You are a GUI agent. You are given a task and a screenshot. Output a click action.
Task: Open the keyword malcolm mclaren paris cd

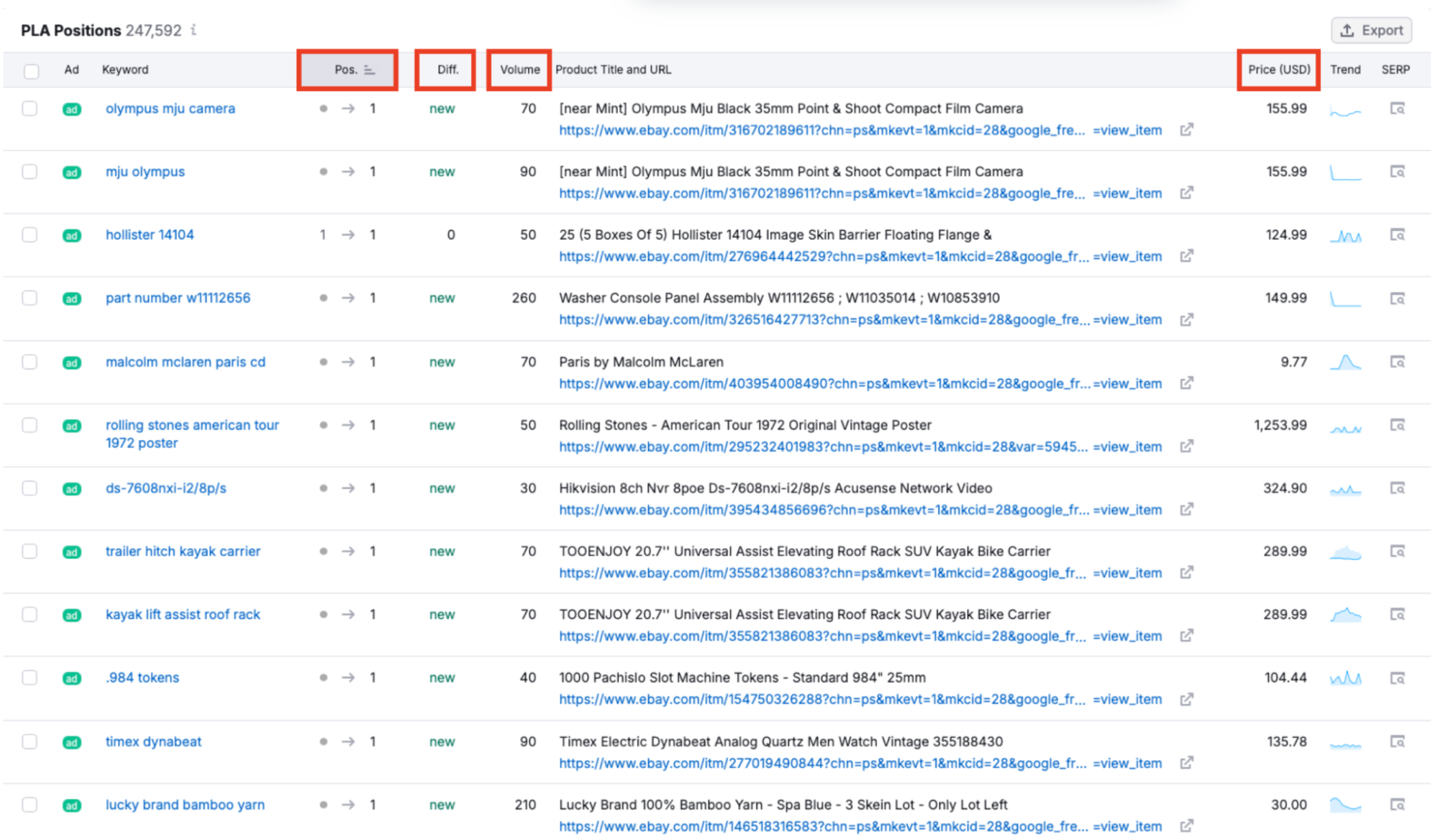[185, 362]
